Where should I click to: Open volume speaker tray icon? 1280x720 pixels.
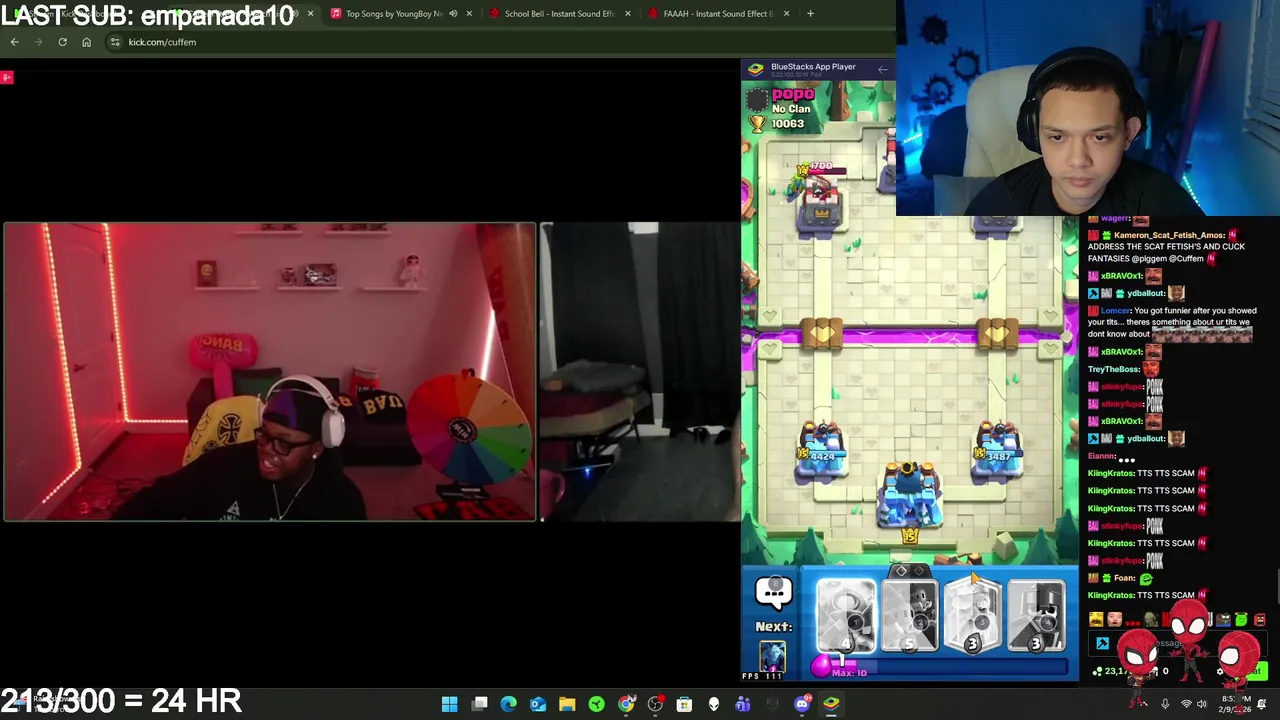coord(1202,704)
